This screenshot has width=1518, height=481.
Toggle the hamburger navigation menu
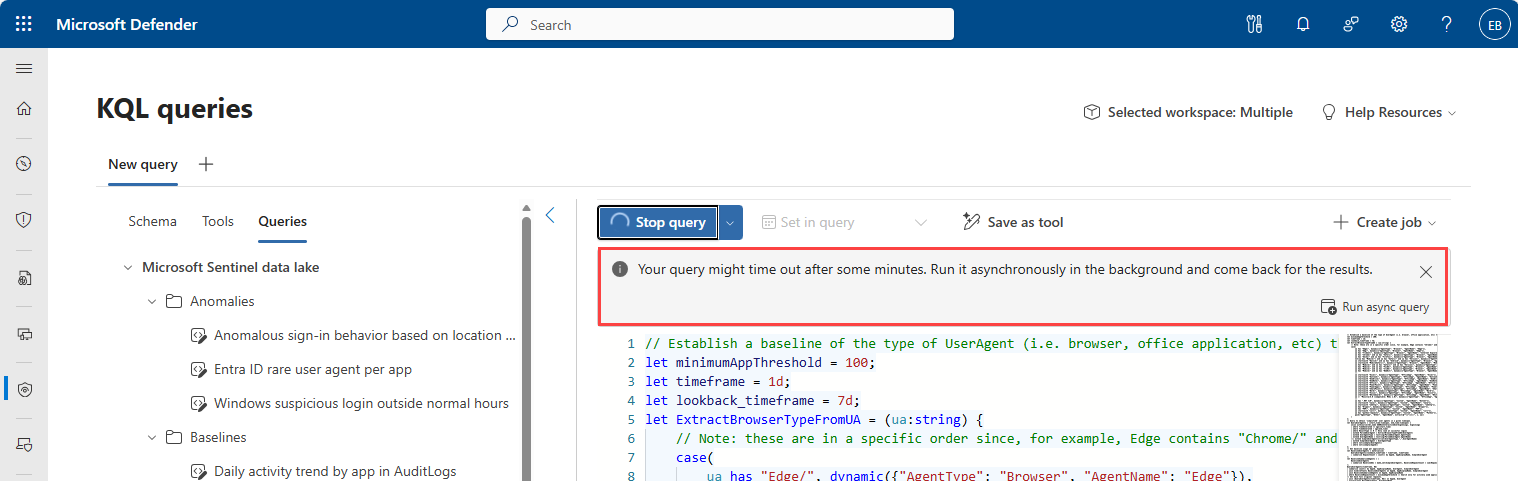(24, 68)
